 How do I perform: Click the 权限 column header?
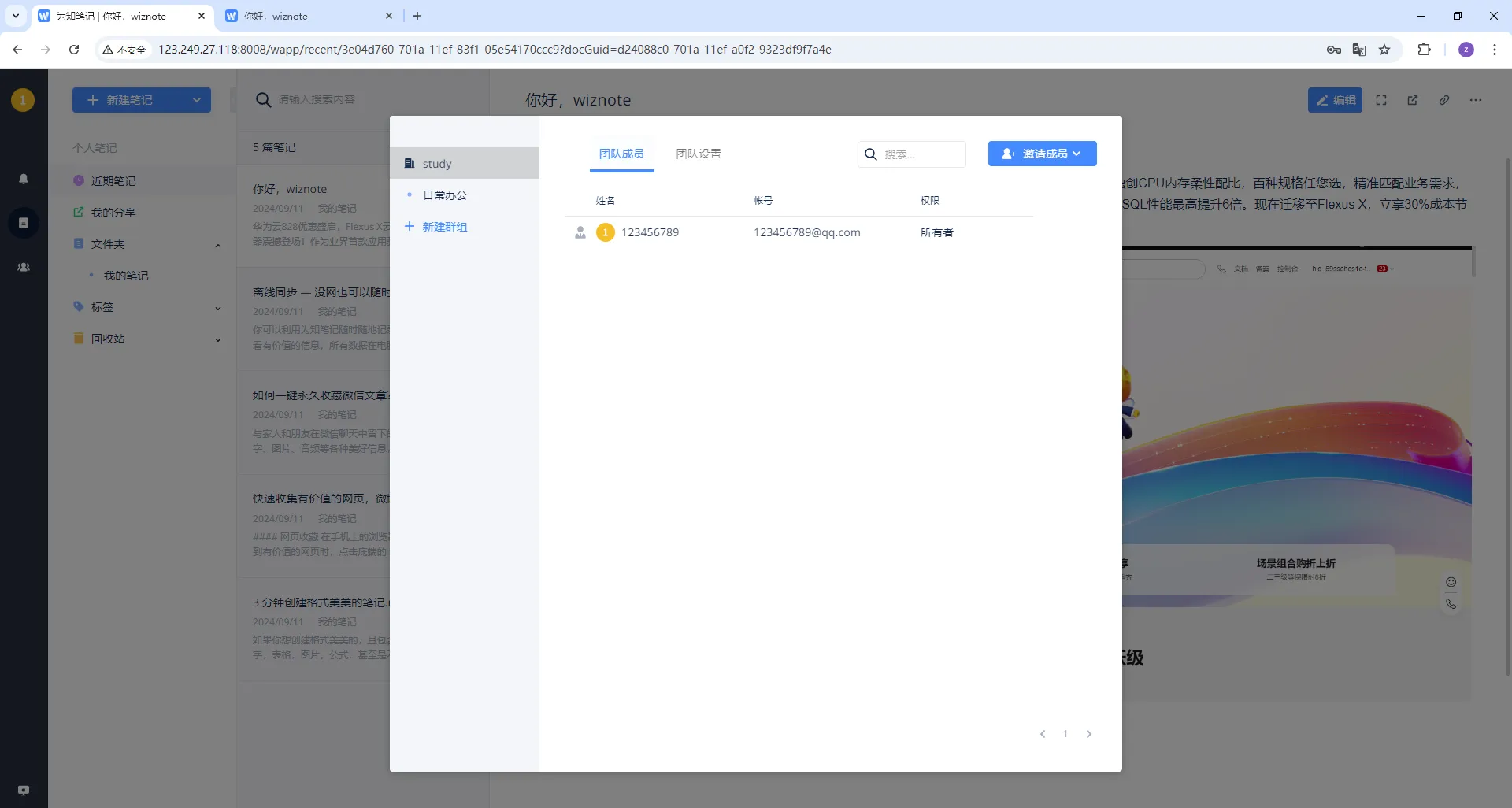click(930, 201)
